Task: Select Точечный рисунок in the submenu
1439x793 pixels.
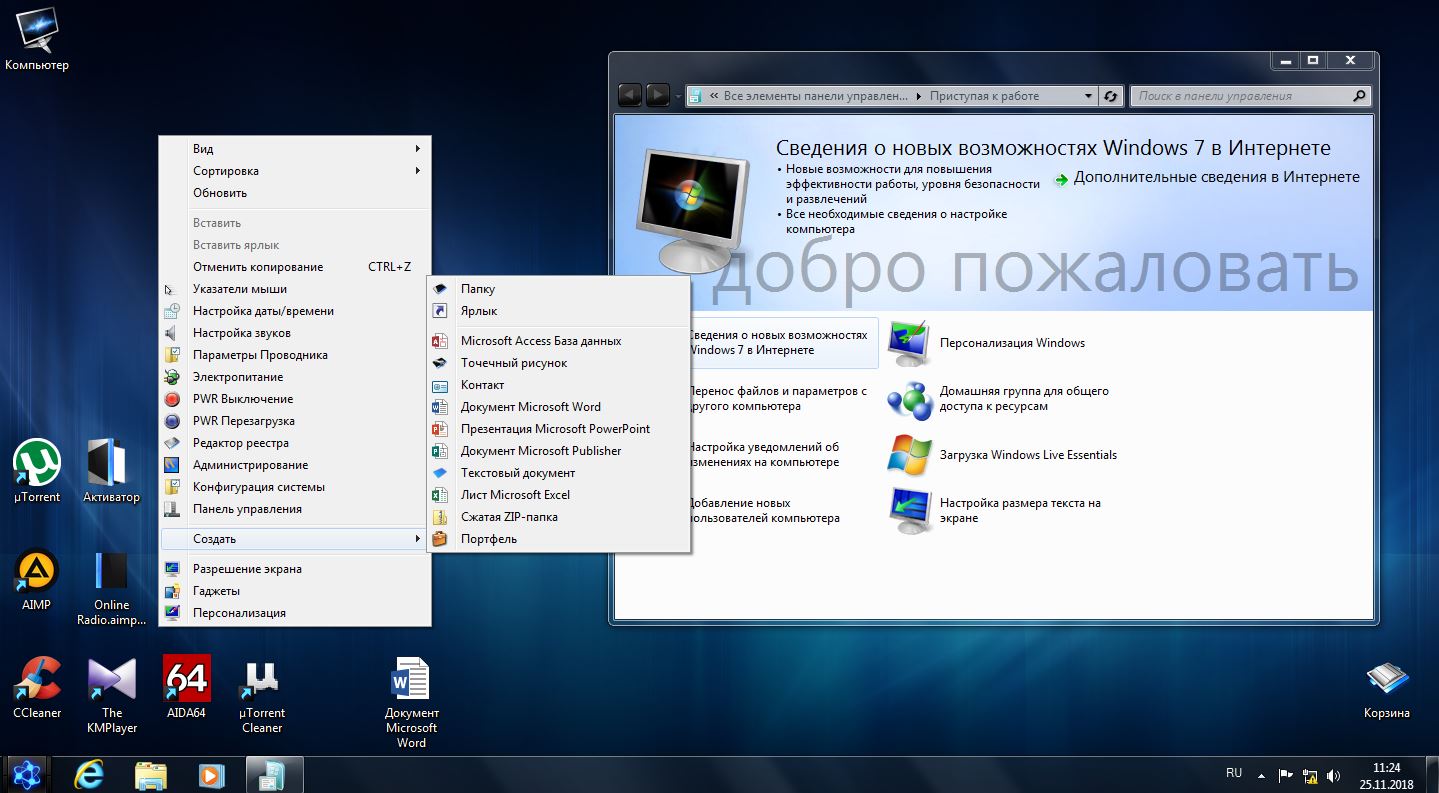Action: [559, 363]
